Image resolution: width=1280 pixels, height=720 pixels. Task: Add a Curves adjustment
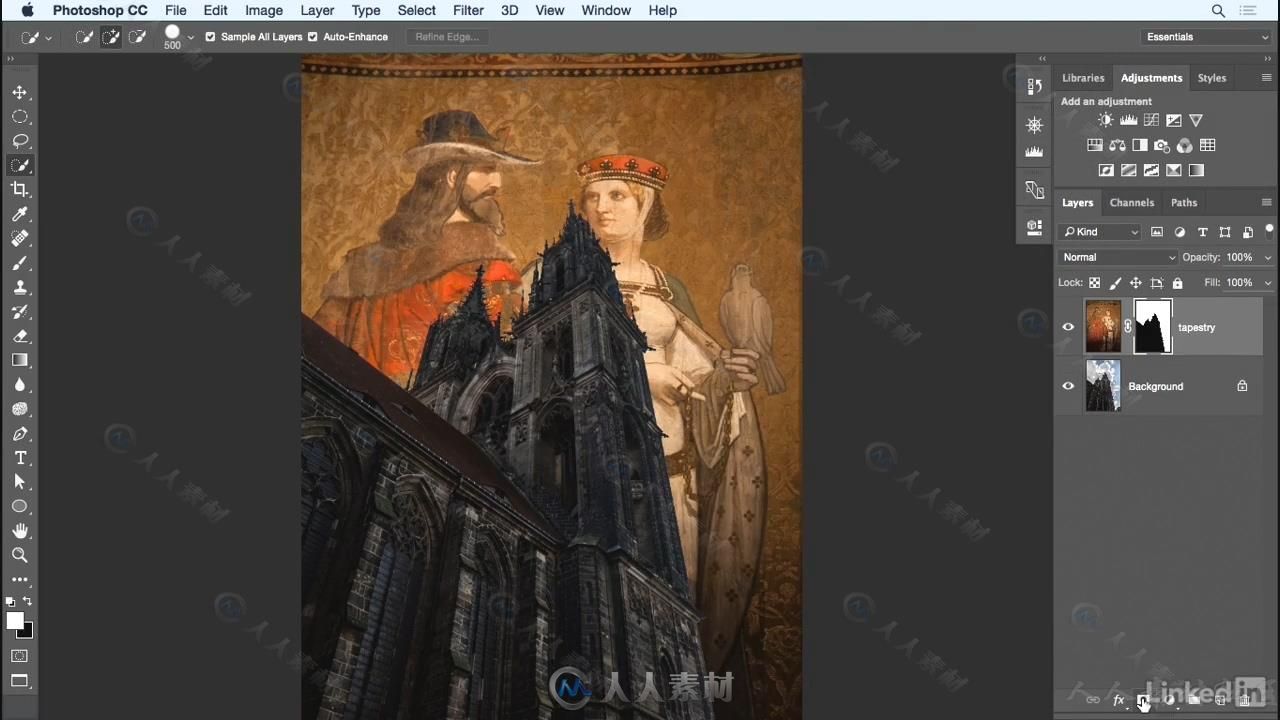1151,120
